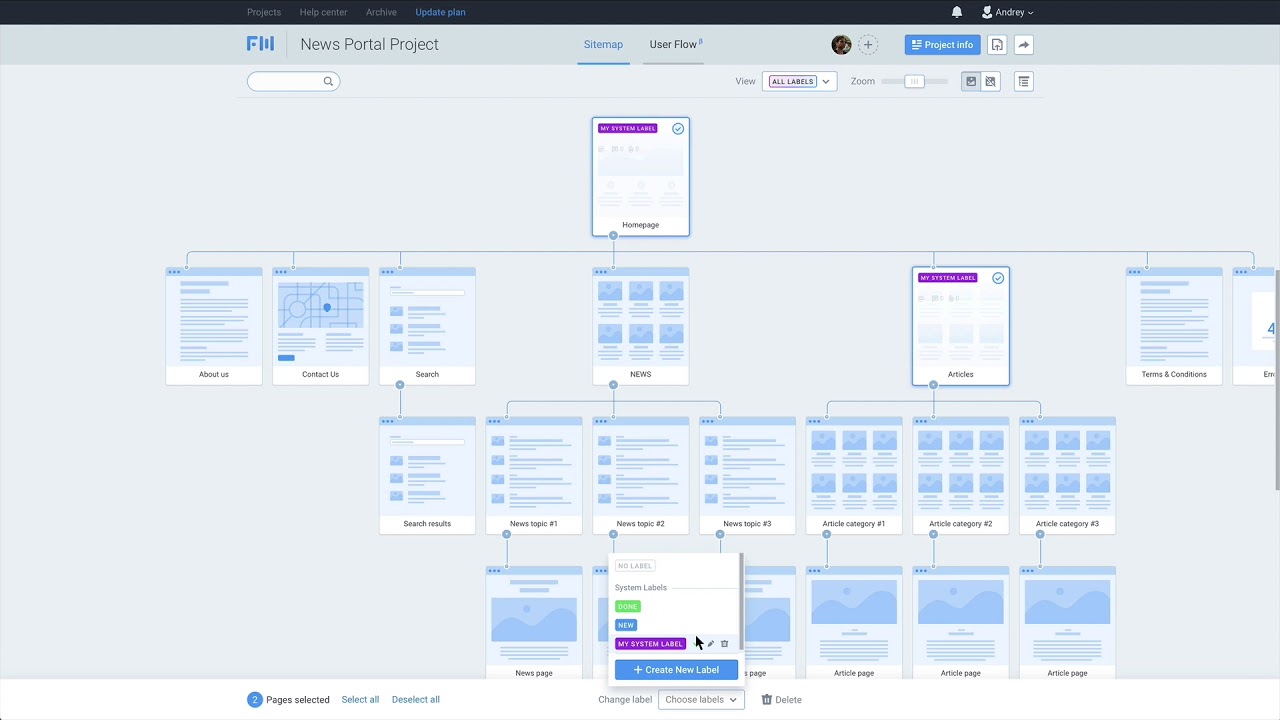
Task: Select the DONE label in the list
Action: [x=628, y=607]
